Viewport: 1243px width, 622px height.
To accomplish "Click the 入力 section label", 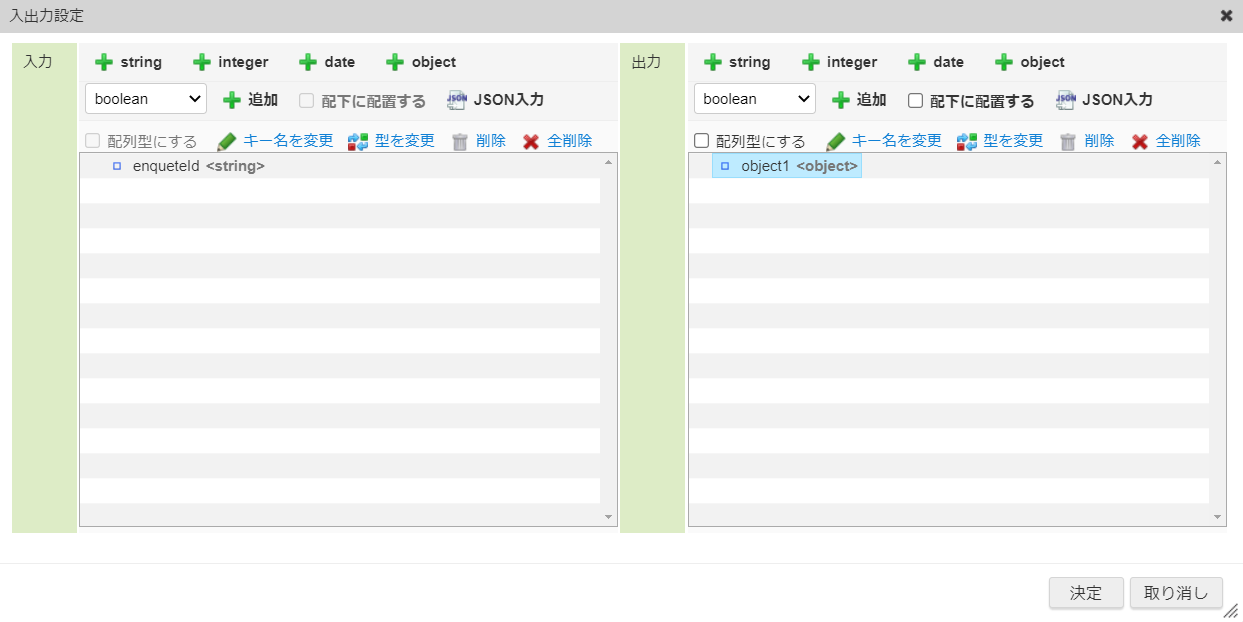I will 37,62.
